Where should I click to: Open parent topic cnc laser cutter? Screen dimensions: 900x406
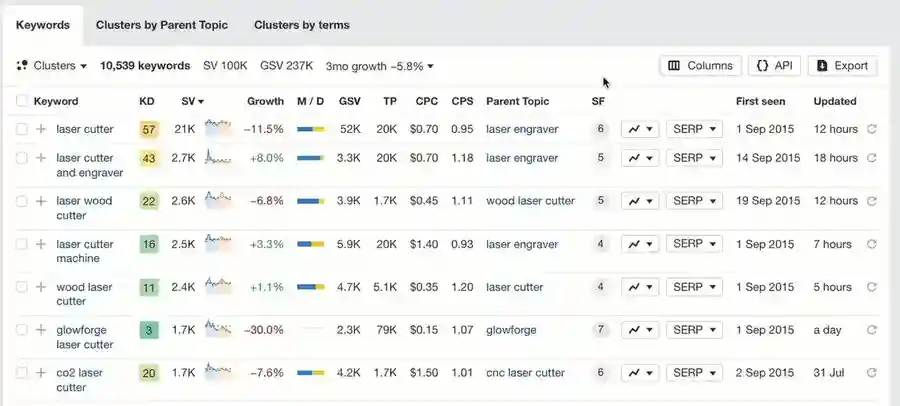point(525,373)
